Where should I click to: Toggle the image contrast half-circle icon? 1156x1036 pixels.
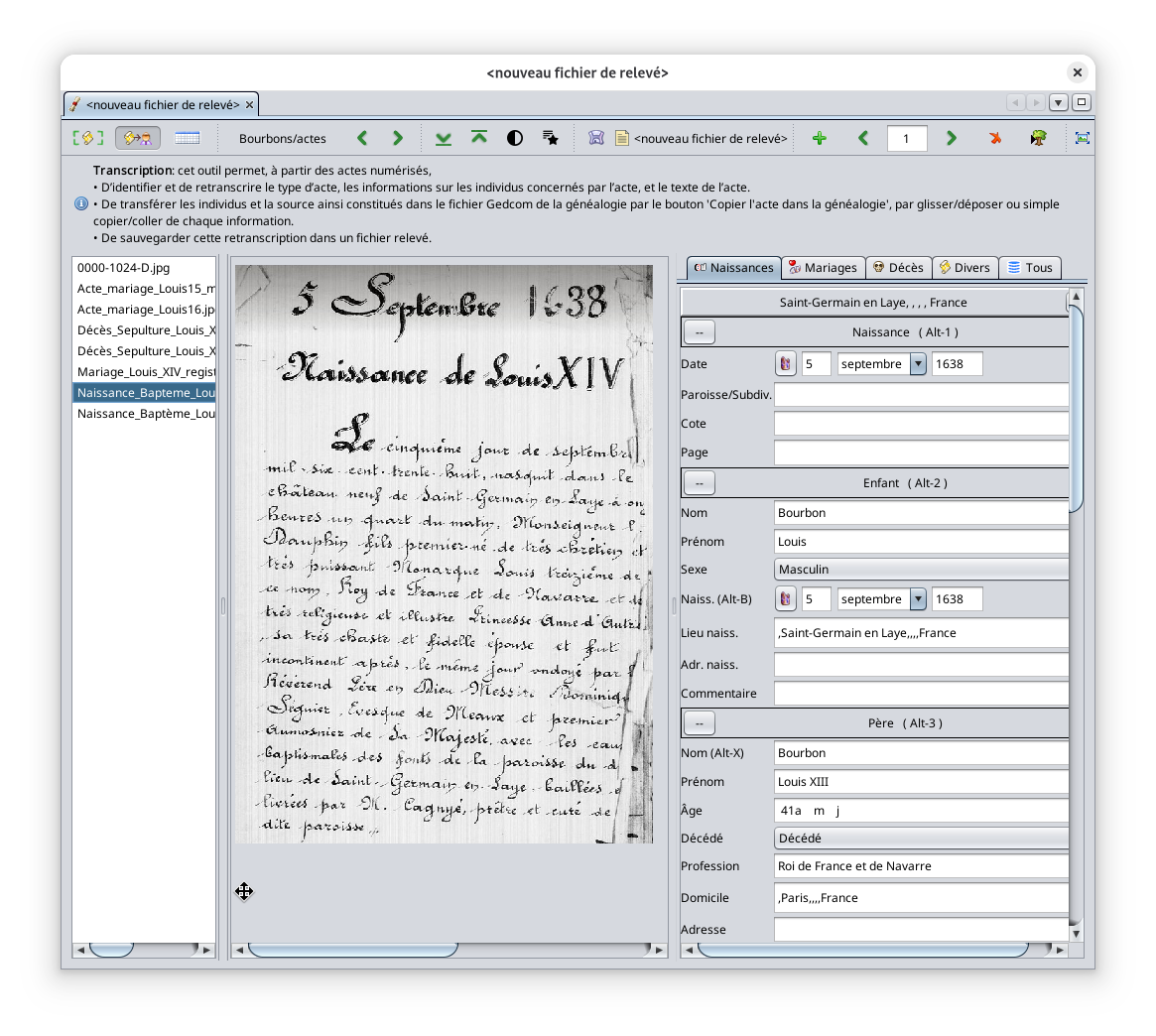point(515,138)
